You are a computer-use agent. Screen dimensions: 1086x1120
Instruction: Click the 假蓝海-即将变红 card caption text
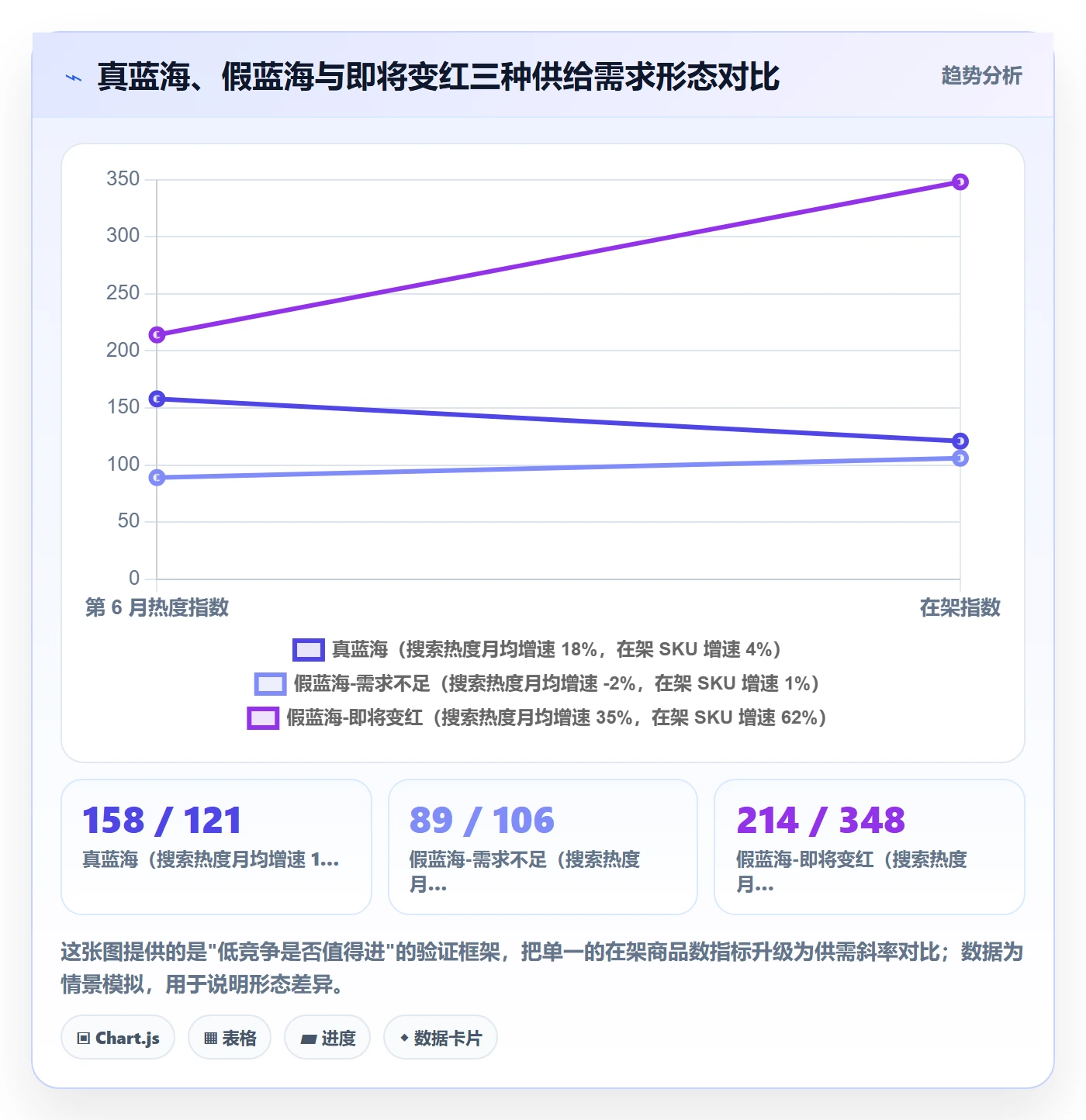852,872
